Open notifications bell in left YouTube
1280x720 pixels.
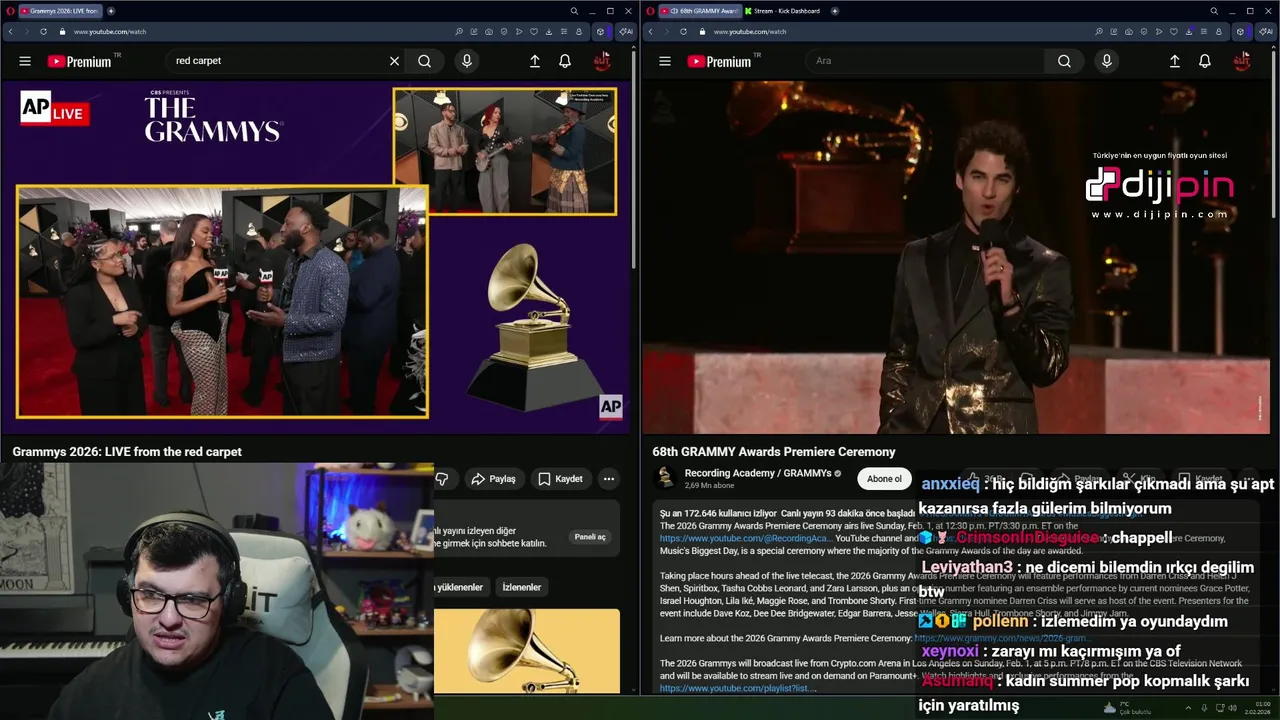565,61
